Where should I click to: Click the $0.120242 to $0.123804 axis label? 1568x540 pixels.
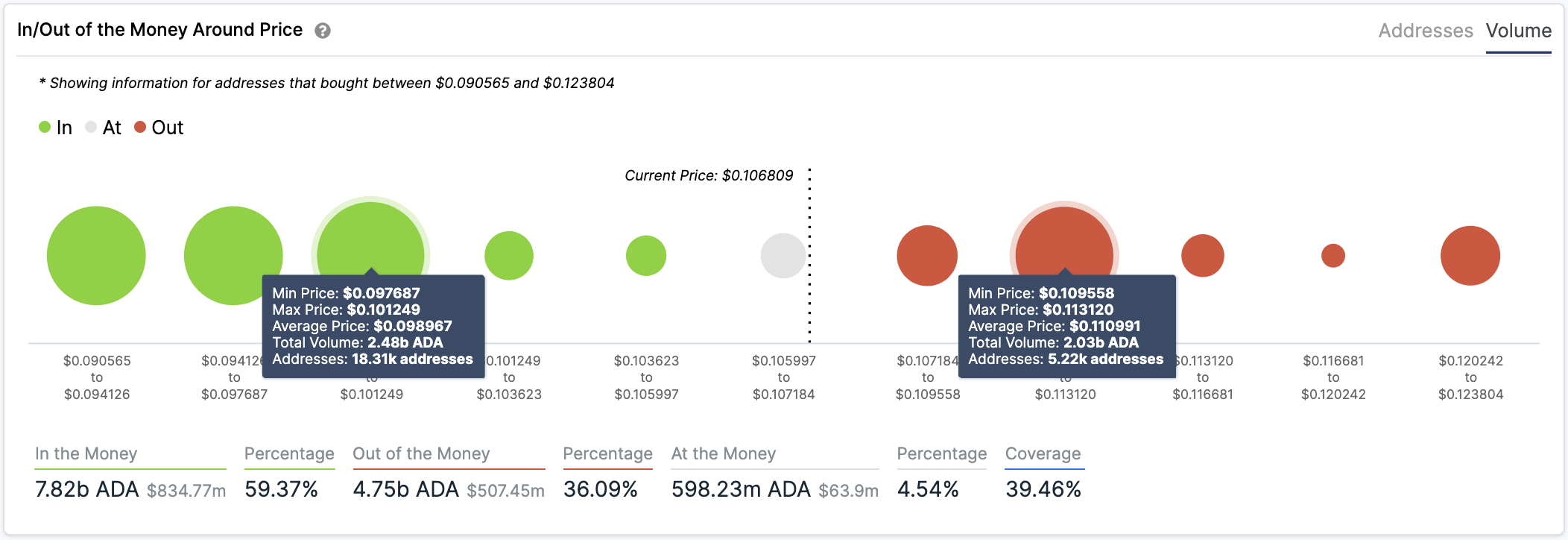[x=1471, y=377]
